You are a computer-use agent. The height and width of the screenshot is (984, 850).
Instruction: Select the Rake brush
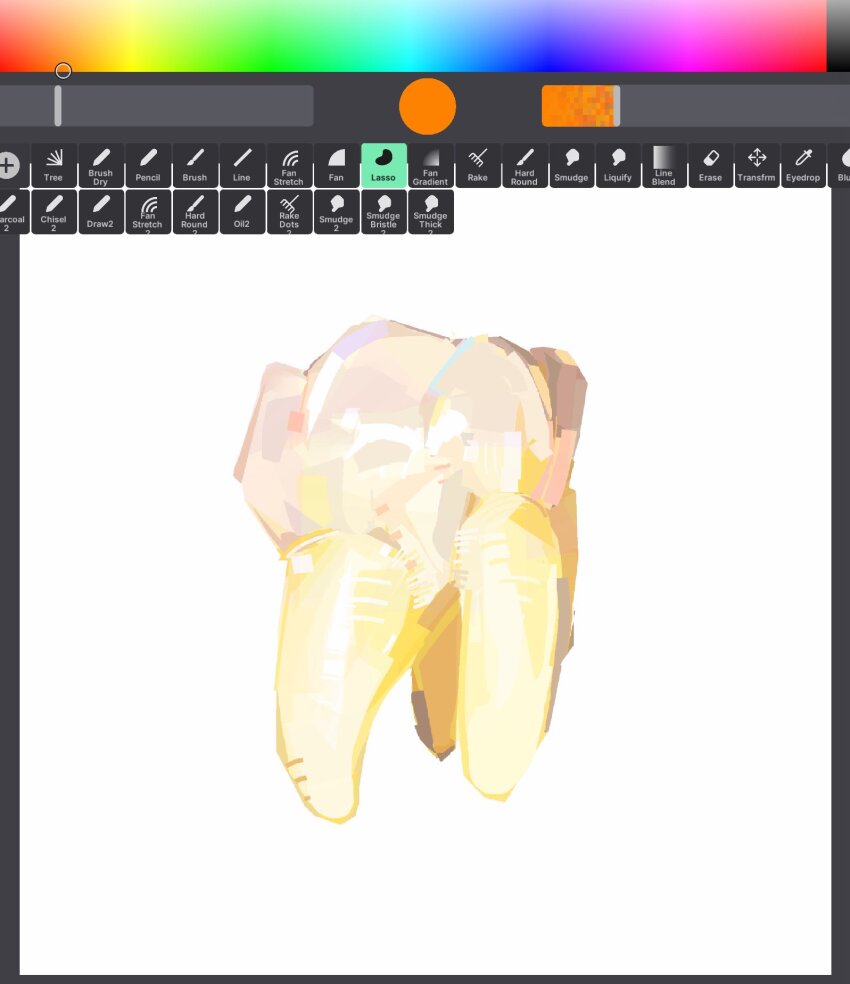click(477, 165)
